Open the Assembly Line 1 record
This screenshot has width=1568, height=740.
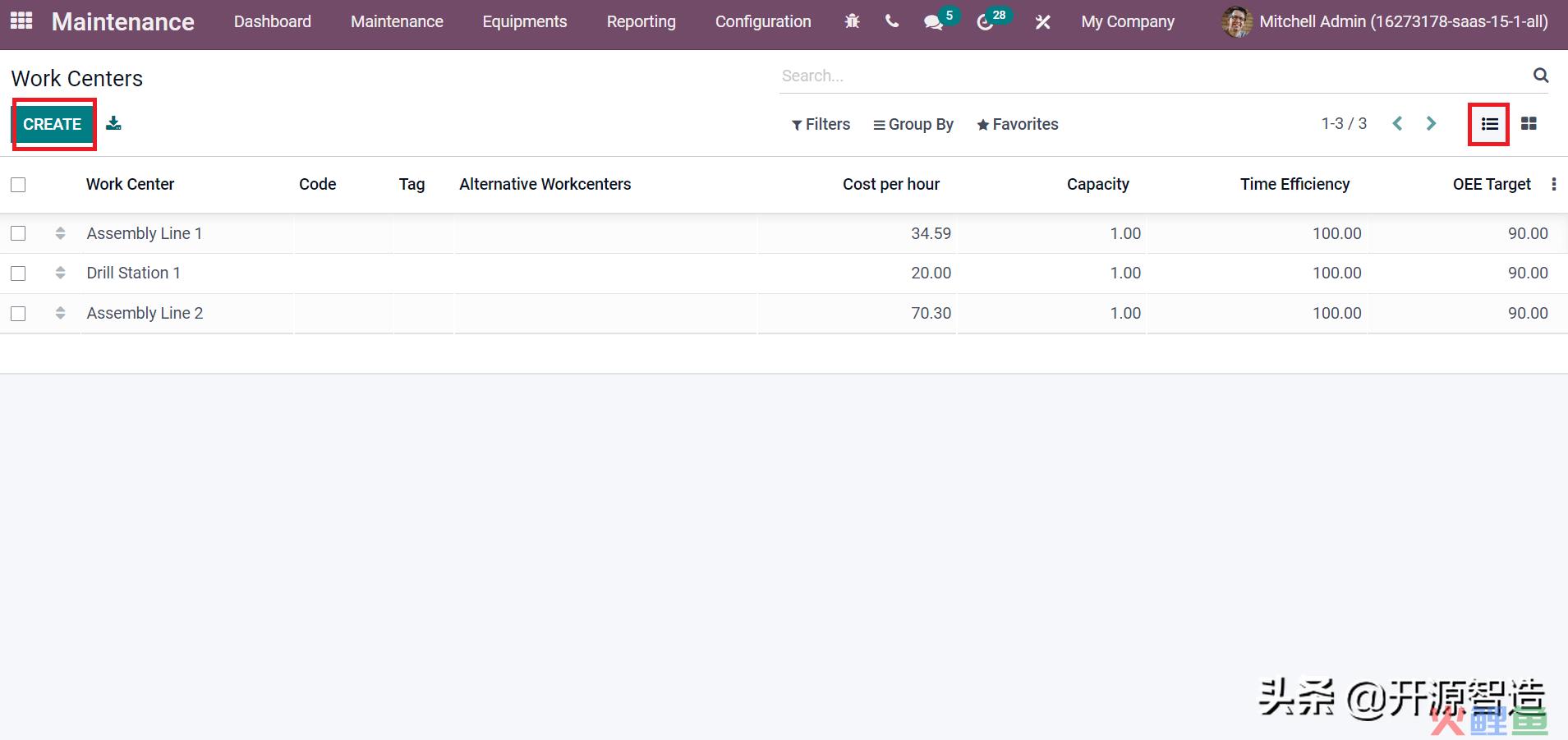click(x=145, y=233)
